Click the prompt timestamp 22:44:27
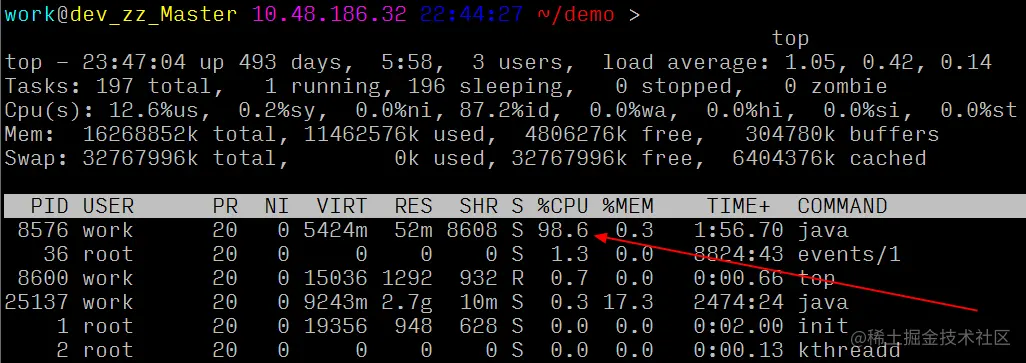 pos(471,15)
